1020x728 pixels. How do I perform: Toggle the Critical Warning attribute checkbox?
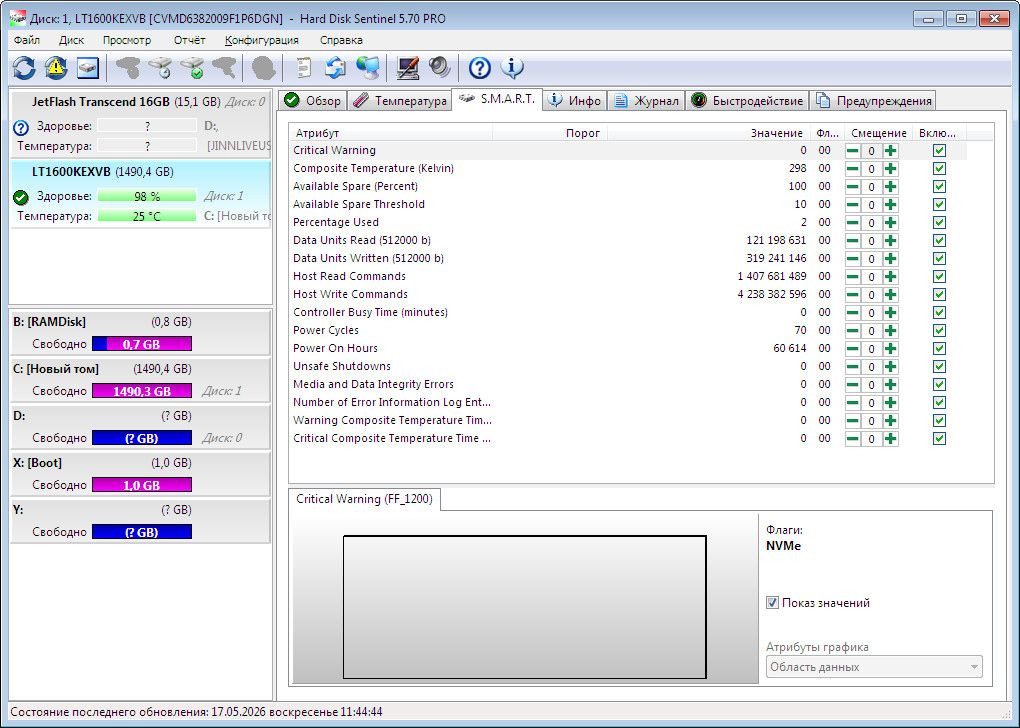pyautogui.click(x=939, y=151)
